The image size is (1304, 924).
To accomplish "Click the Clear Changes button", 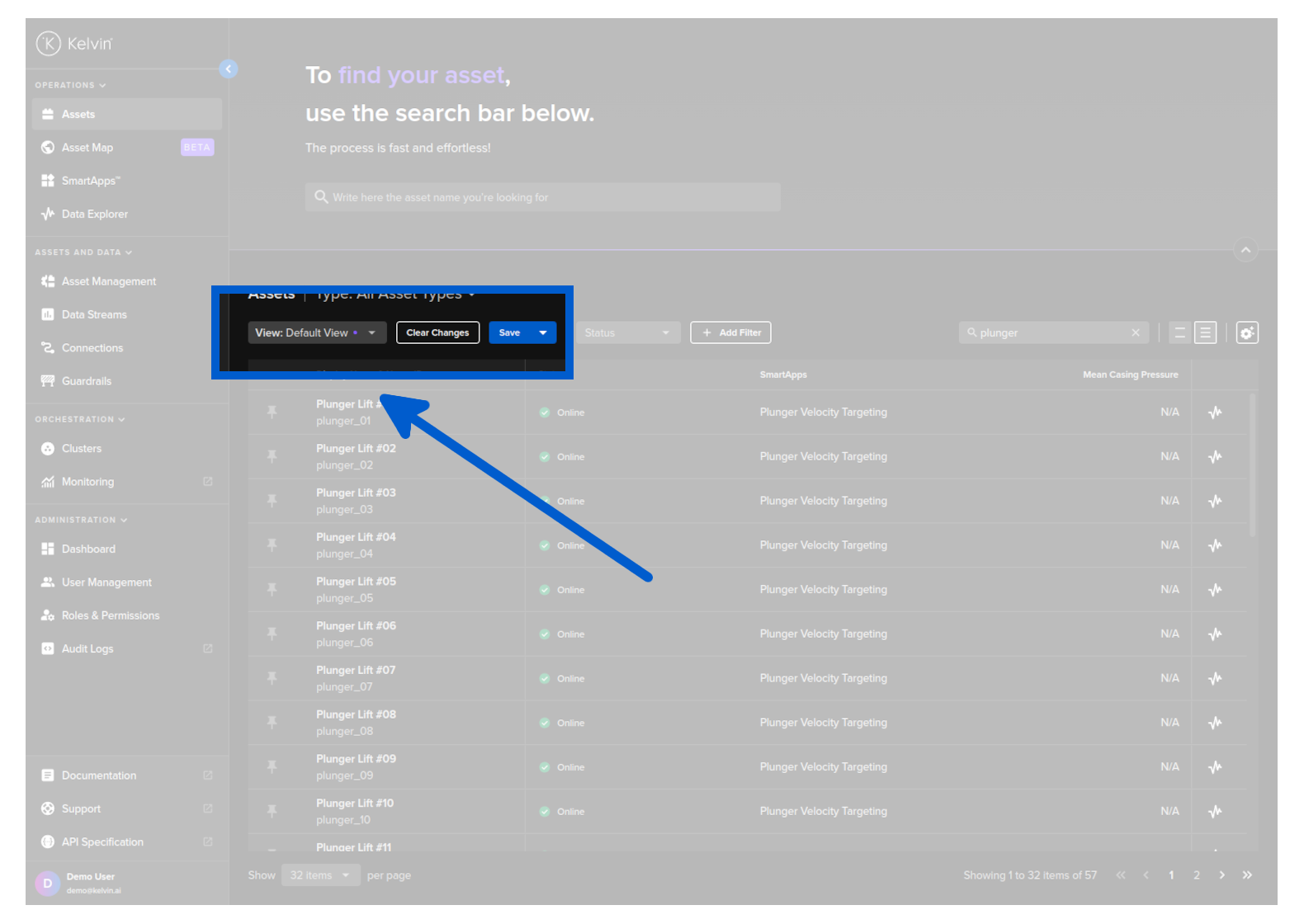I will click(437, 333).
